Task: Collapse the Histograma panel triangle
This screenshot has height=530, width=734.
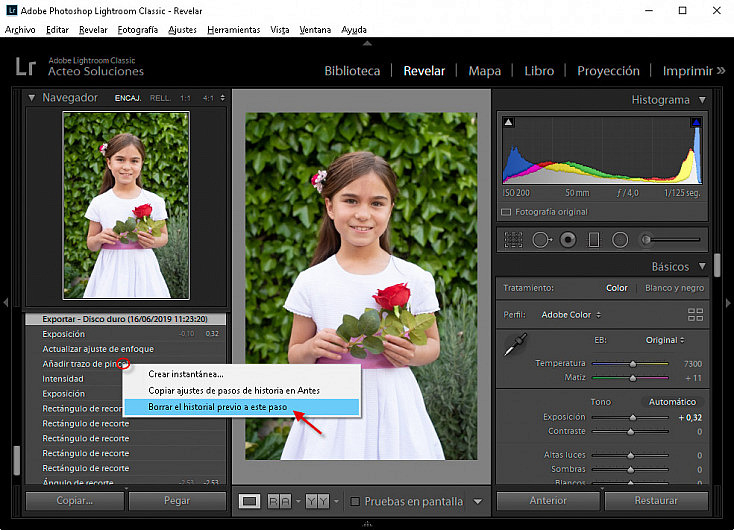Action: click(x=702, y=100)
